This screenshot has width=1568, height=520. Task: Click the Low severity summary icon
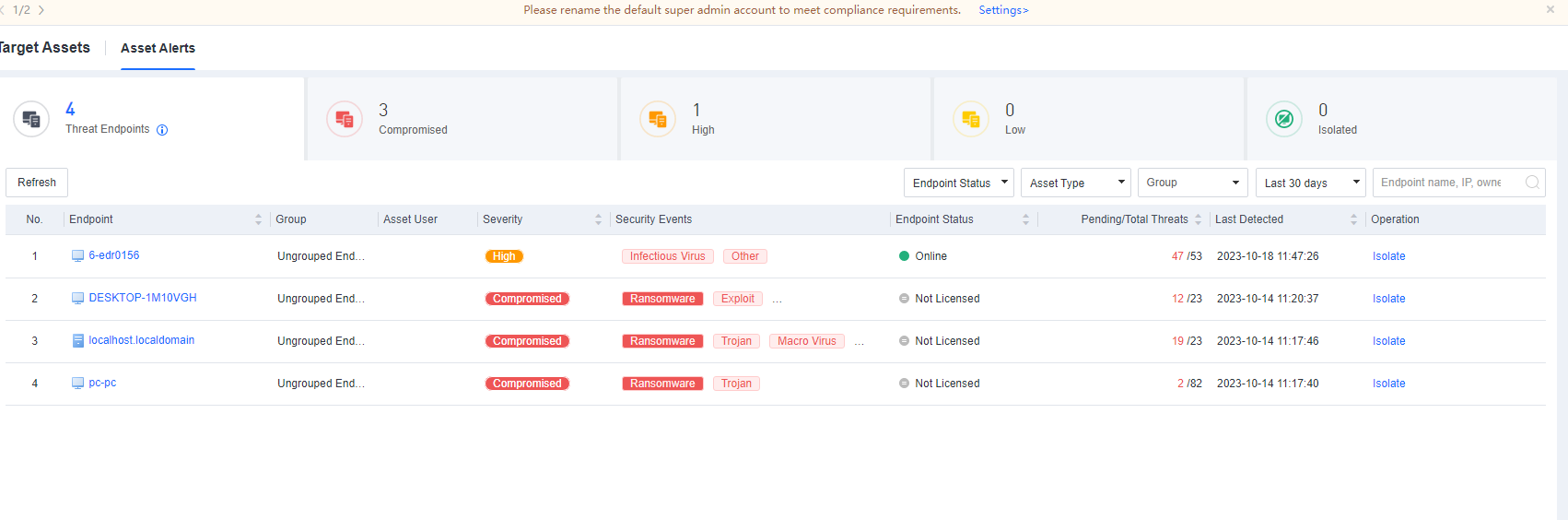971,119
